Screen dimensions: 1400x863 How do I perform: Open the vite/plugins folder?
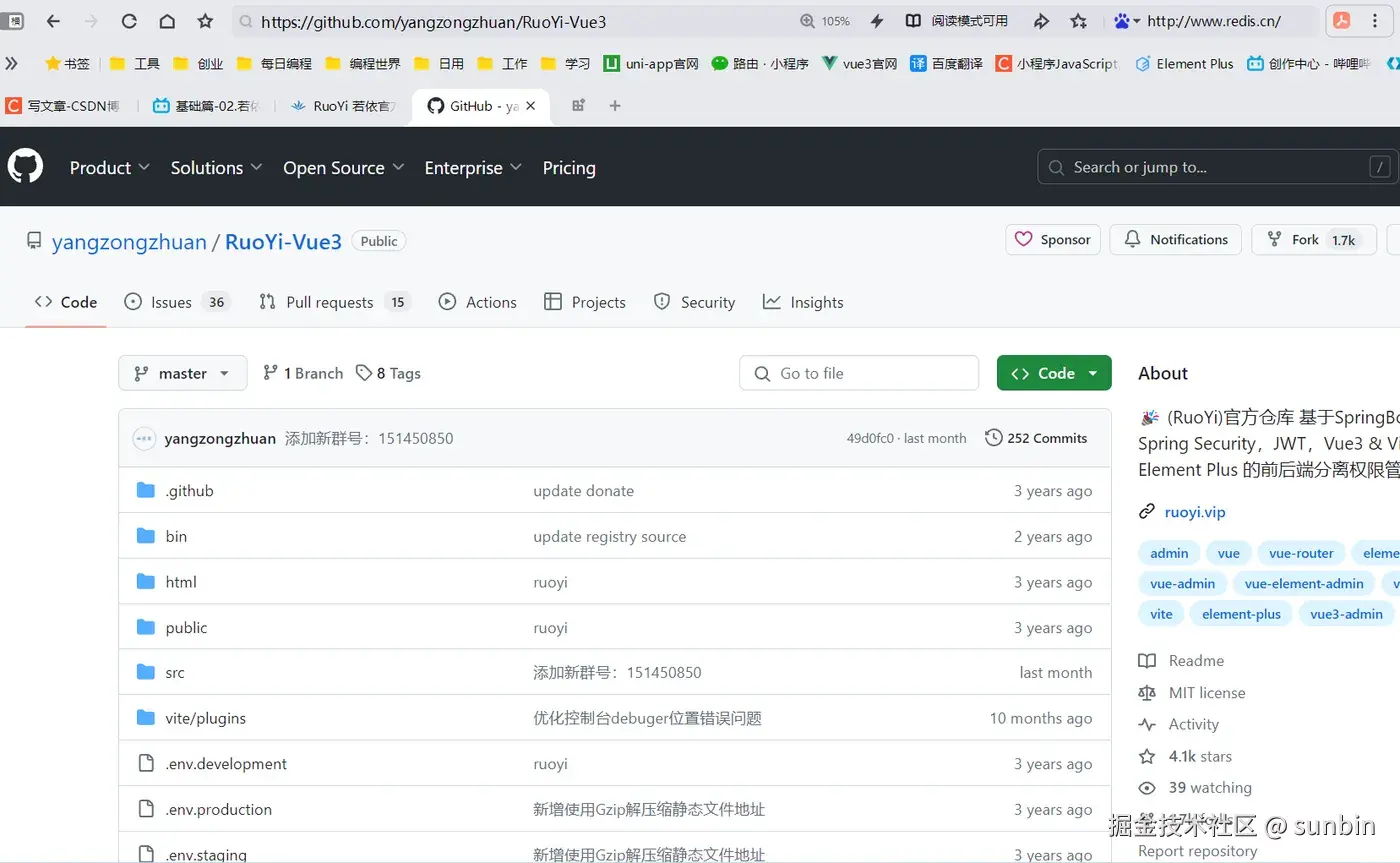(x=205, y=718)
